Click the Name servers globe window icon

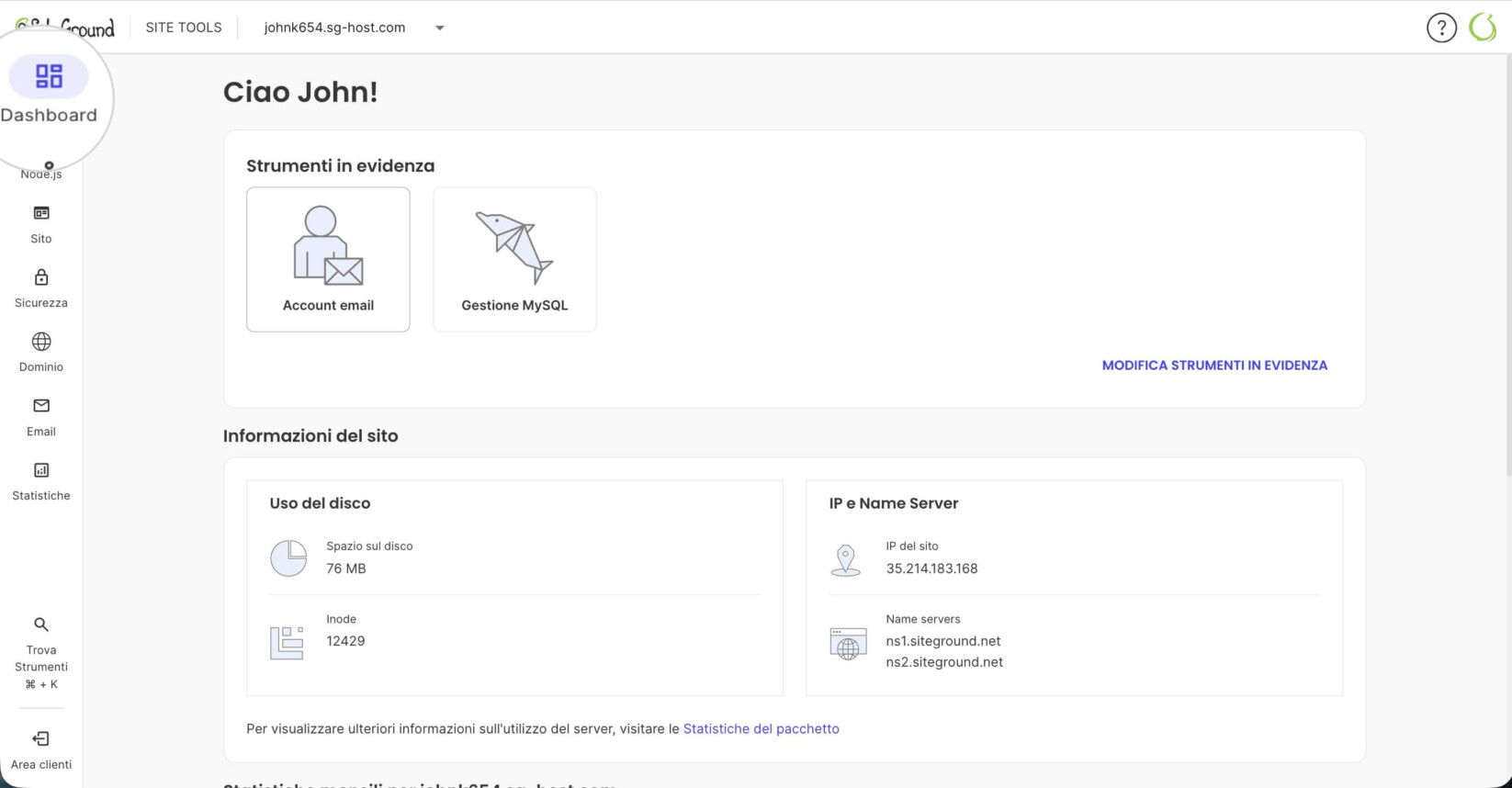pyautogui.click(x=848, y=644)
